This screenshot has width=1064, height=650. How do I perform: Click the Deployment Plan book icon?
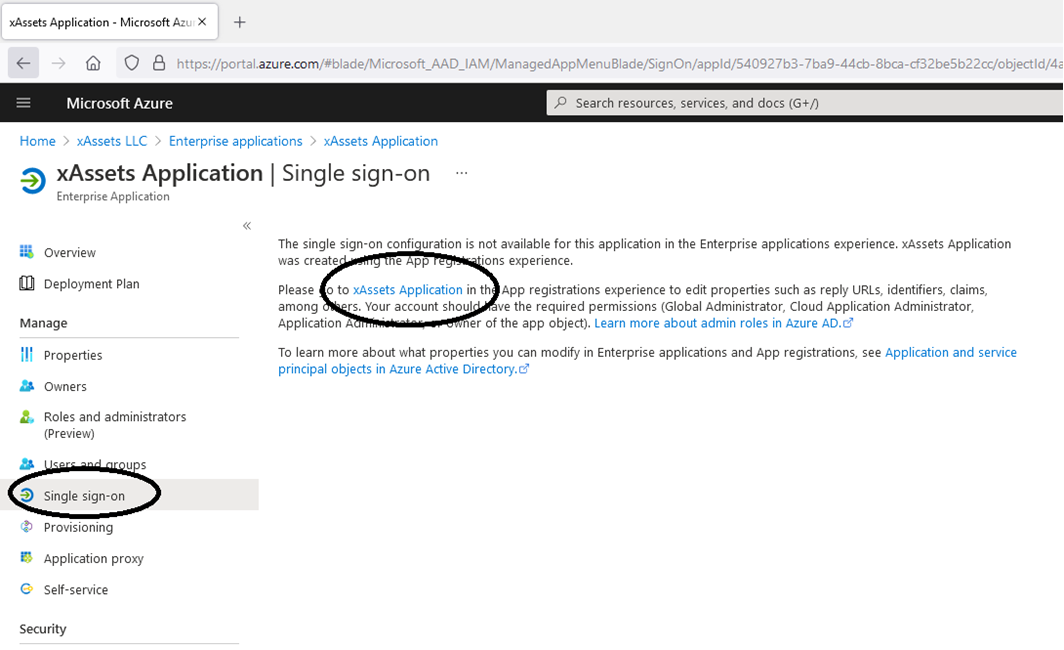(27, 284)
